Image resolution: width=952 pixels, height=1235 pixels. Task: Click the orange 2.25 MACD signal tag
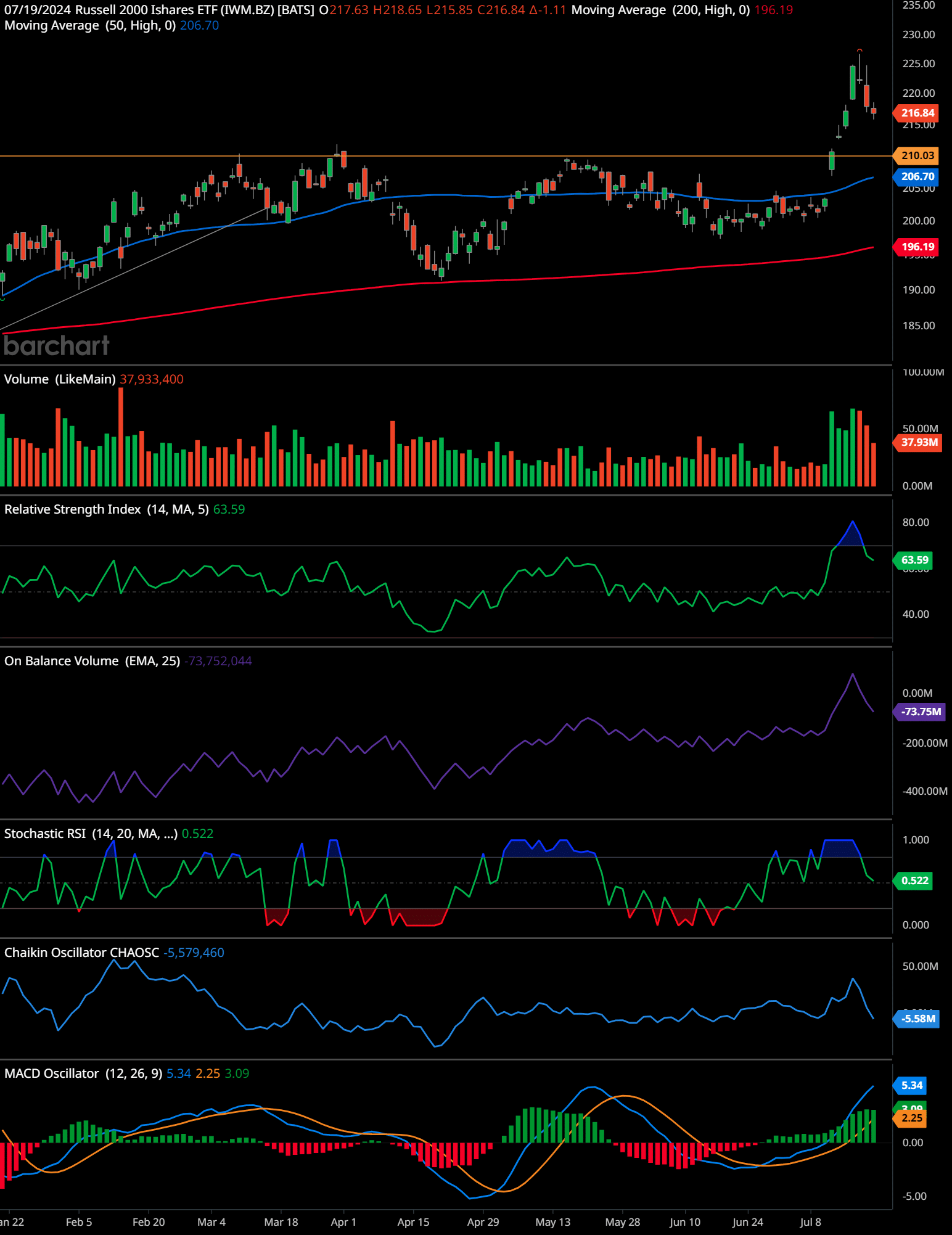pos(911,1118)
